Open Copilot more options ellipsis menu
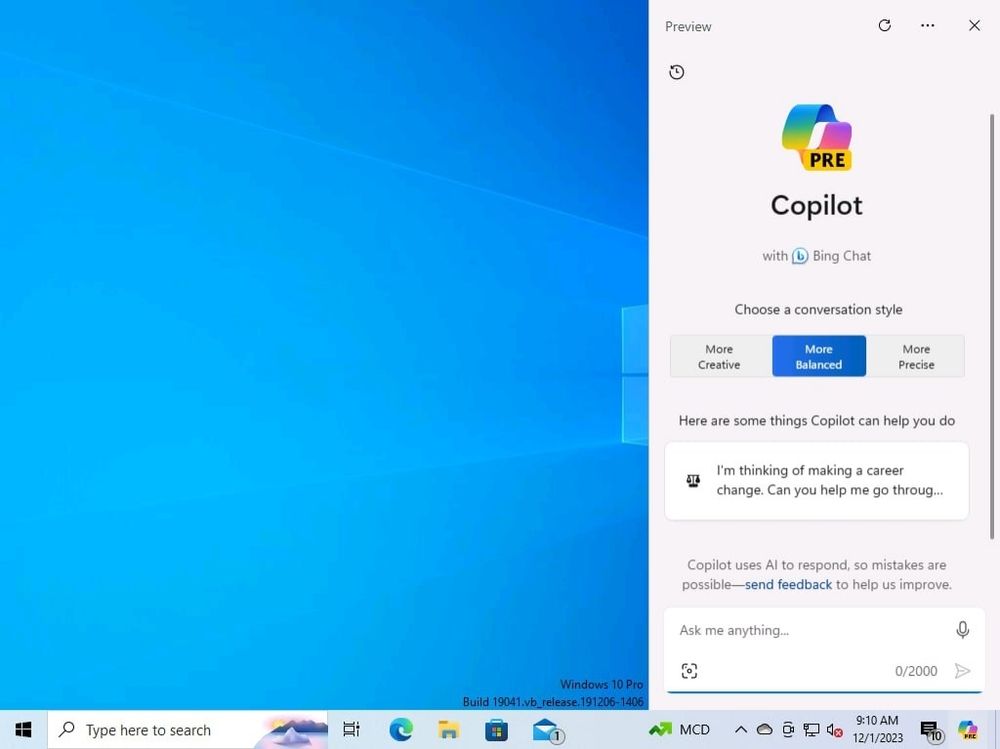 pos(927,26)
